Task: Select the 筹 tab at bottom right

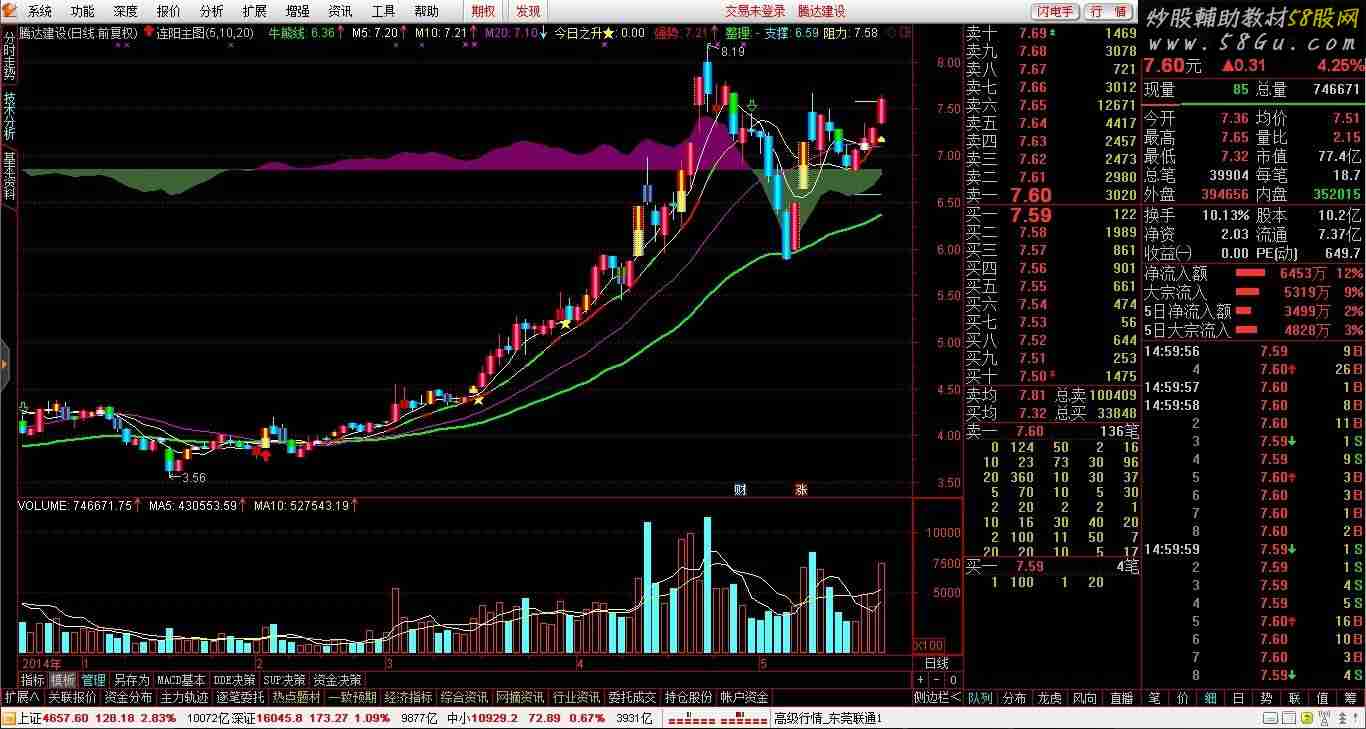Action: 1351,698
